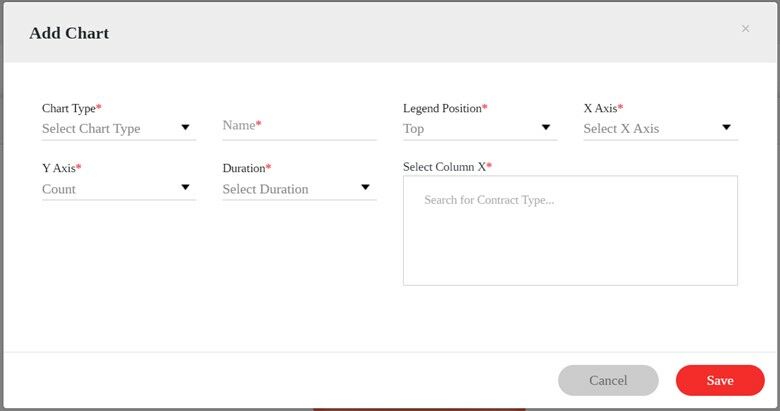This screenshot has width=780, height=411.
Task: Click the Y Axis caret arrow
Action: click(185, 188)
